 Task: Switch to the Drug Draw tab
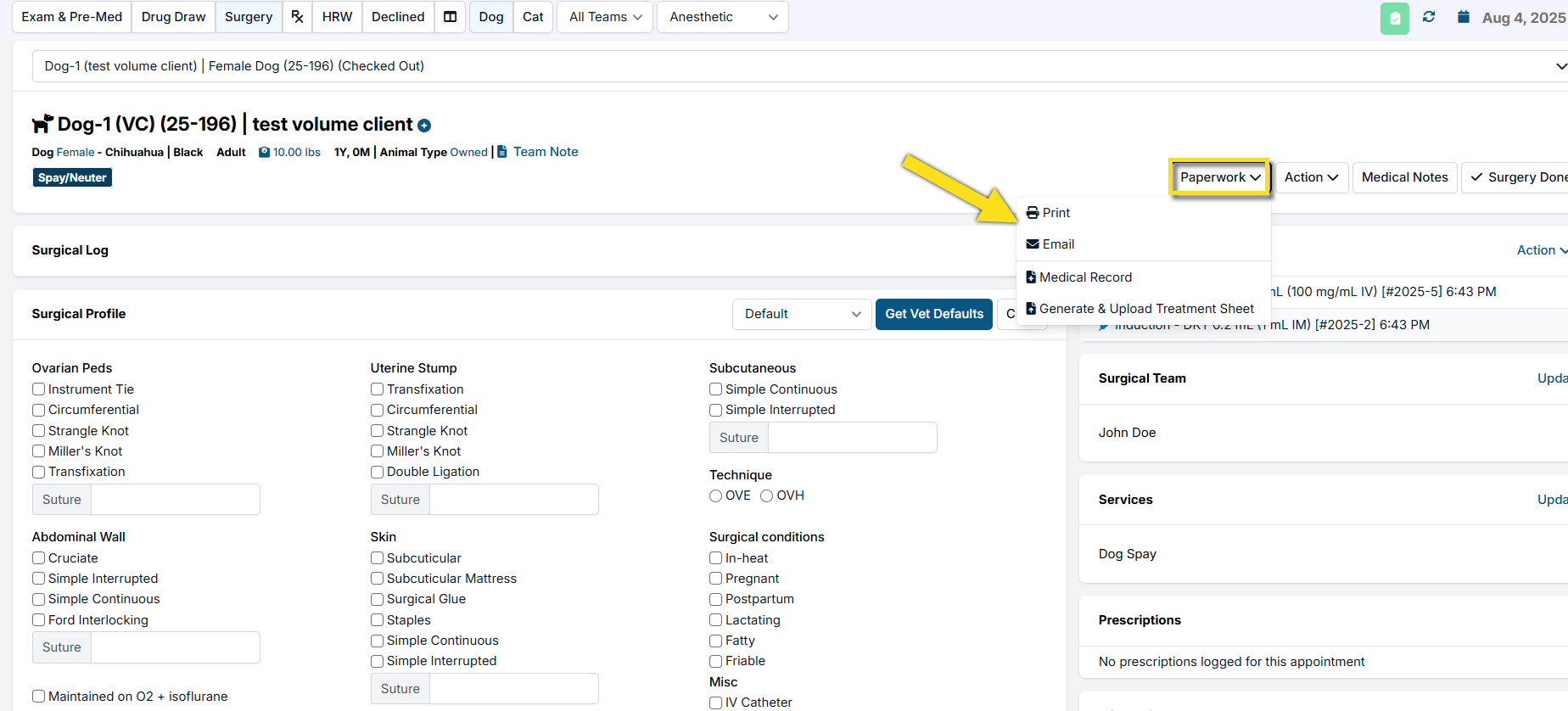click(x=173, y=17)
